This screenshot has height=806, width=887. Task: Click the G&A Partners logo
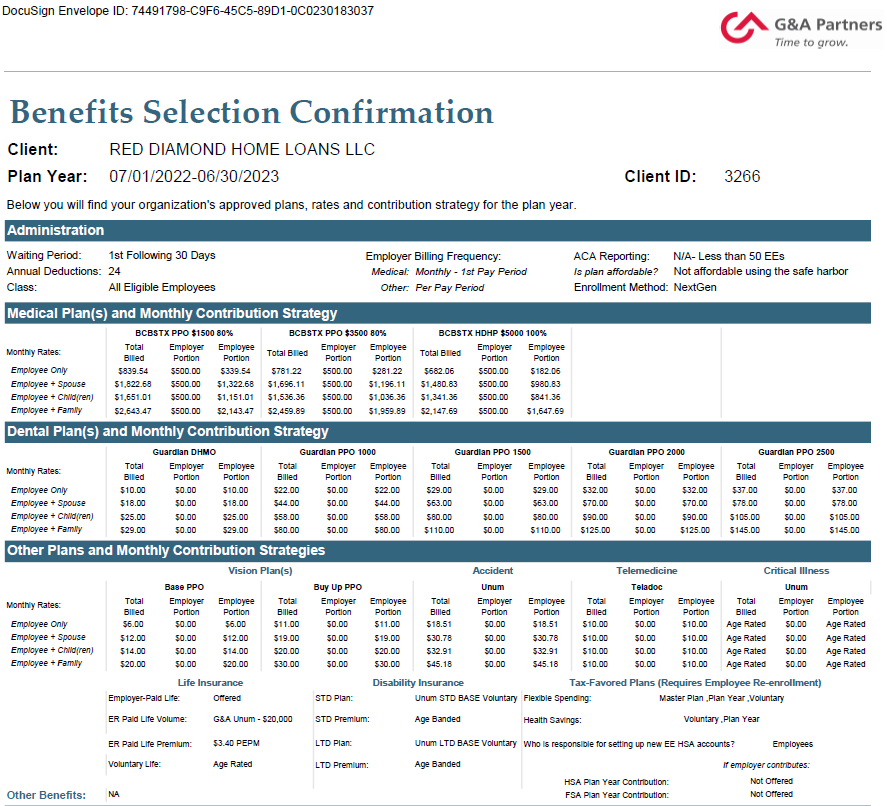click(x=801, y=29)
